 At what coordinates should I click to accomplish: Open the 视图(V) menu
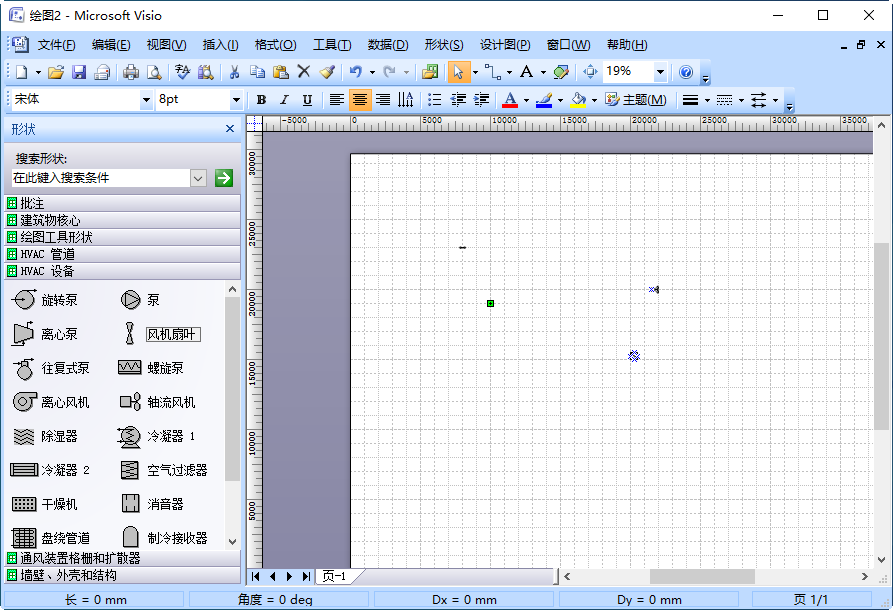(x=166, y=45)
